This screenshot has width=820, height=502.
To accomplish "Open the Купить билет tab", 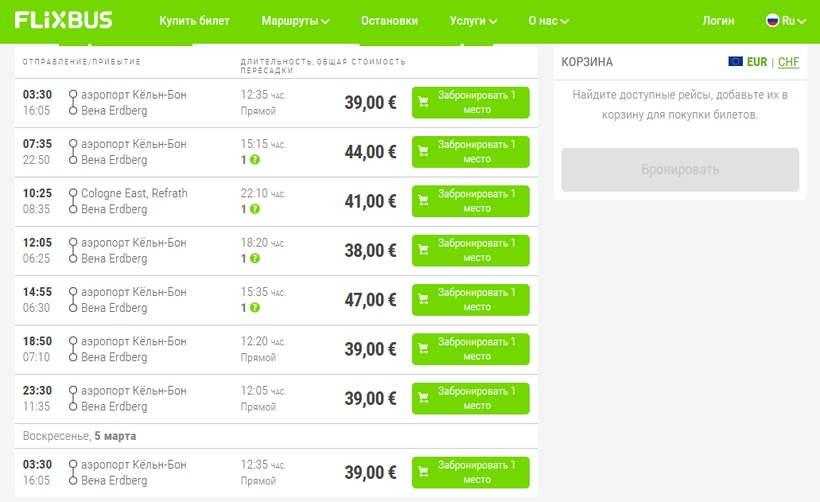I will coord(194,21).
